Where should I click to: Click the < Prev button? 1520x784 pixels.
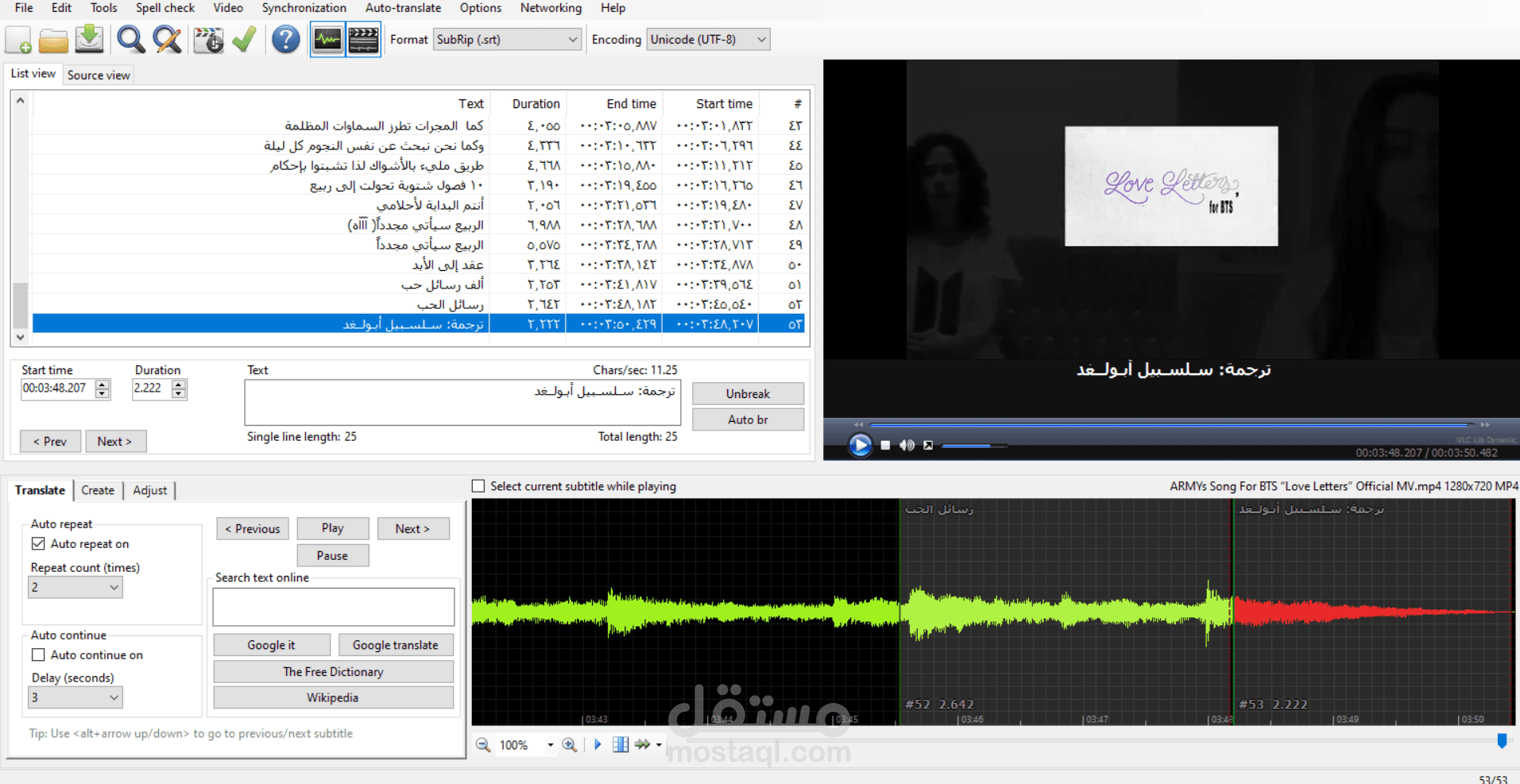pyautogui.click(x=50, y=441)
